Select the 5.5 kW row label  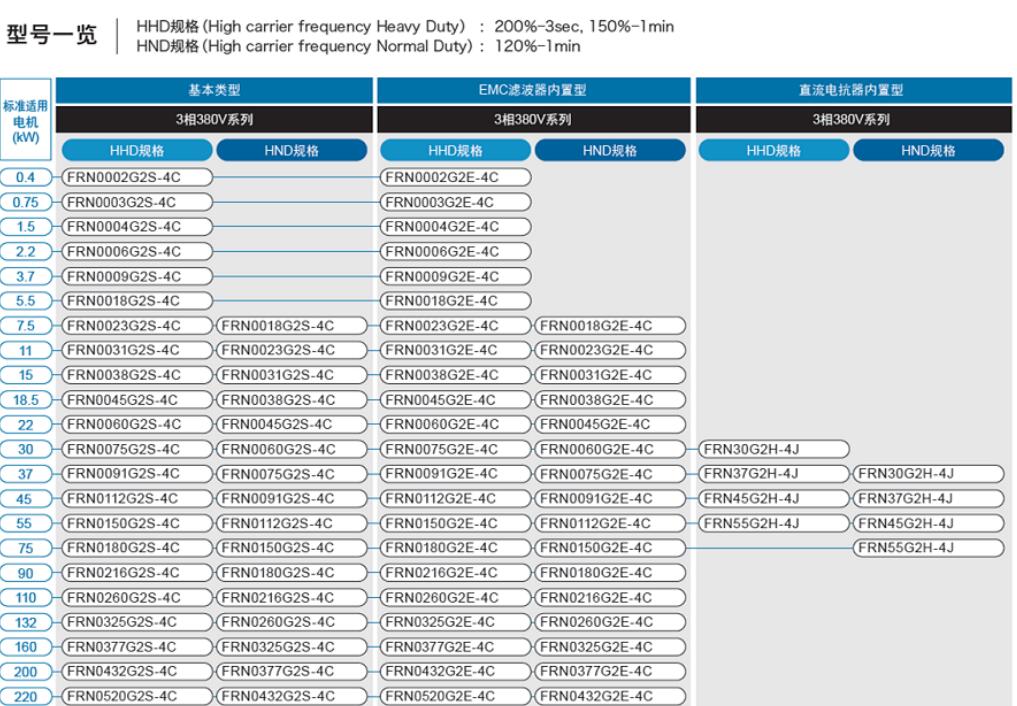click(25, 301)
